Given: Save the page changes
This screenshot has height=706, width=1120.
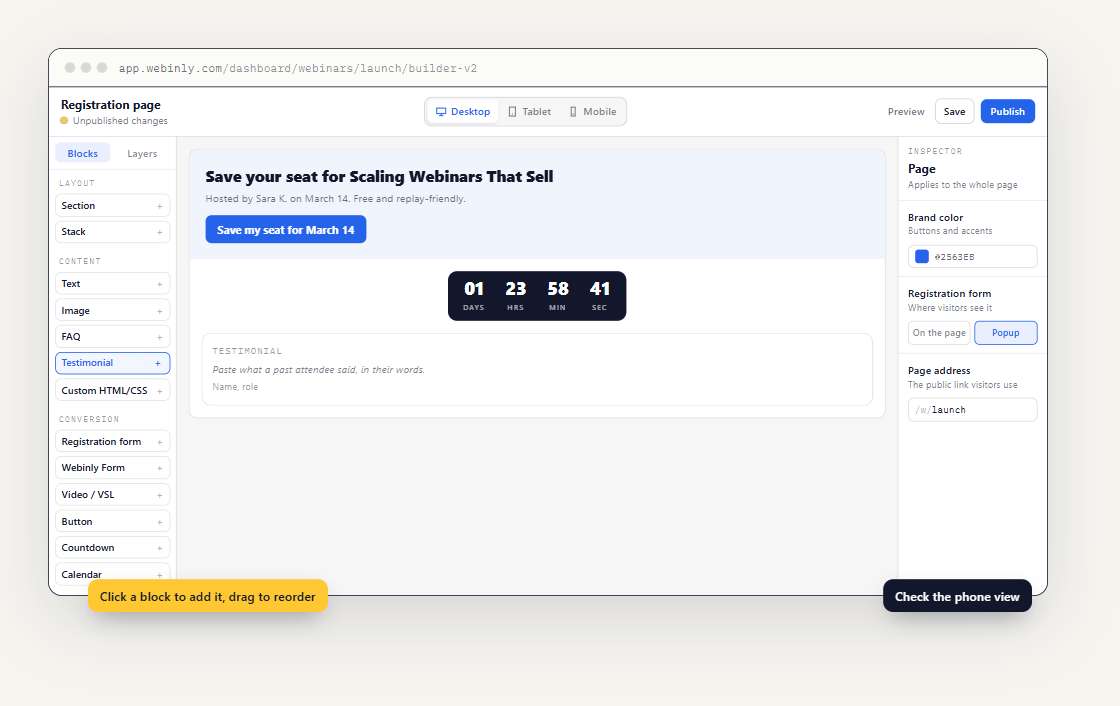Looking at the screenshot, I should click(954, 111).
